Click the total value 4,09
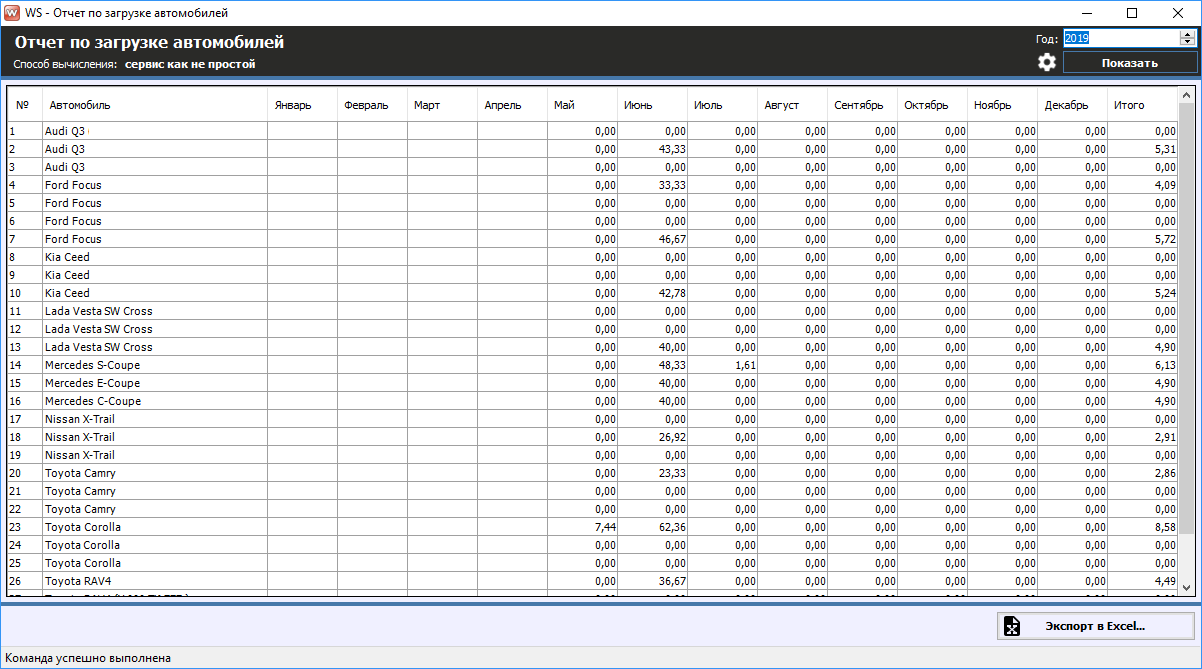Screen dimensions: 1202x669 coord(1165,185)
